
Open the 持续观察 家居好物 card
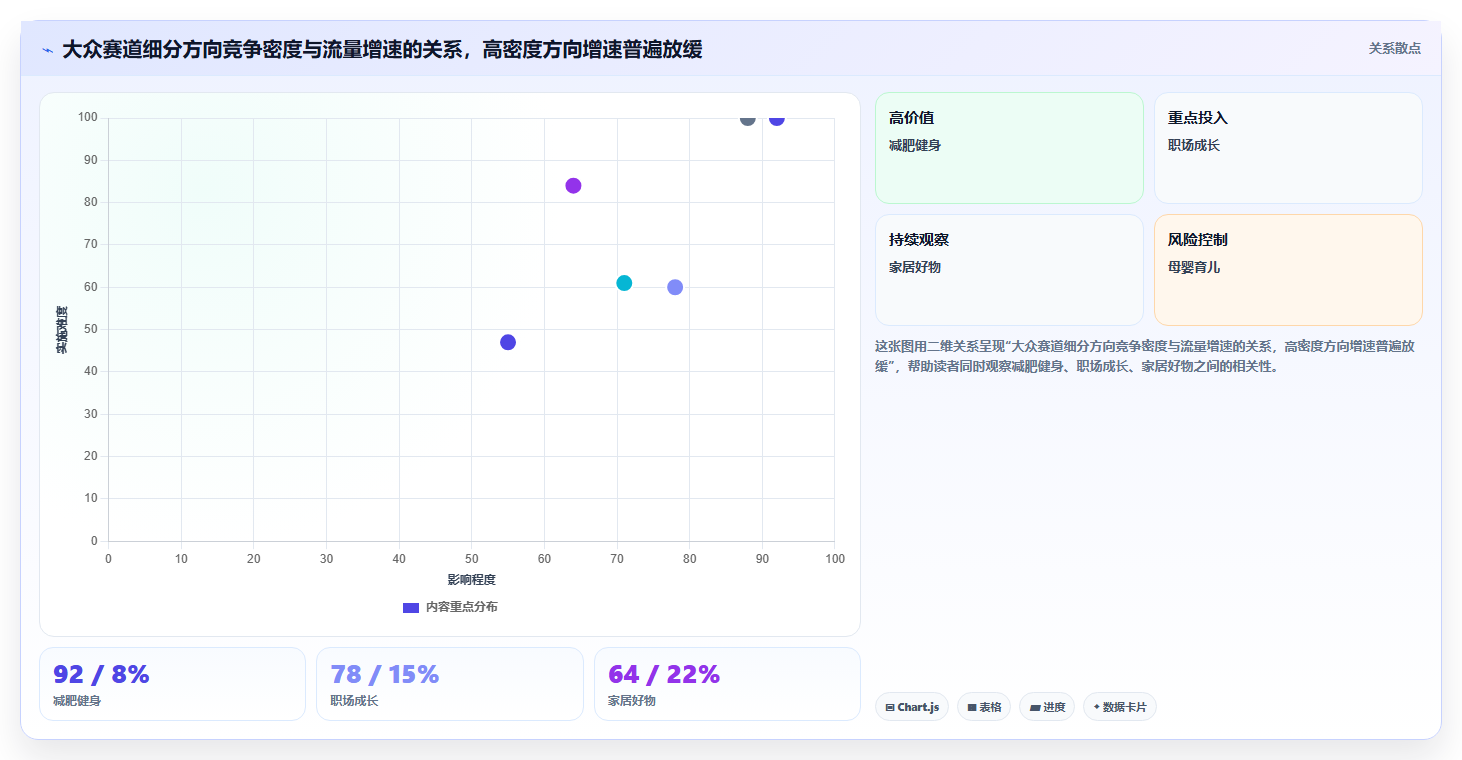(x=1009, y=270)
